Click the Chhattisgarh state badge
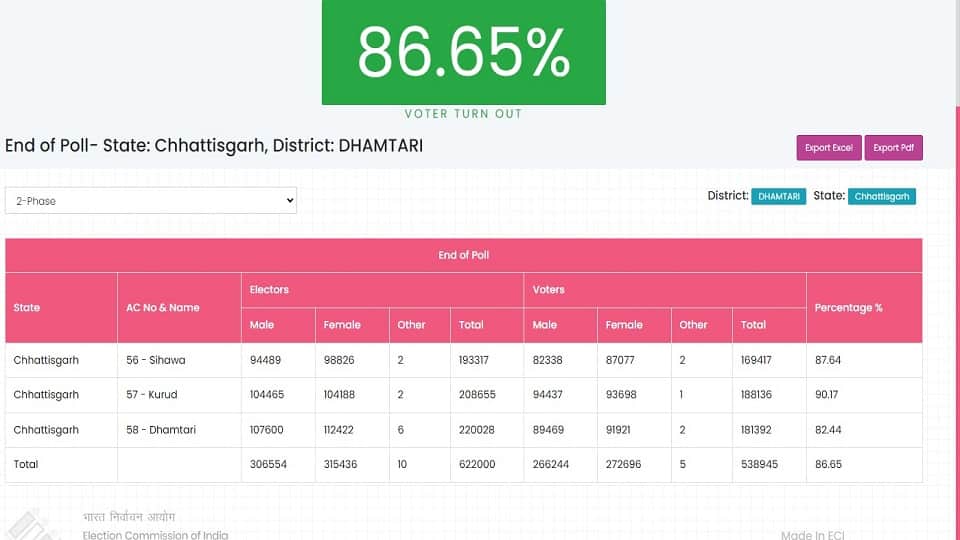The height and width of the screenshot is (540, 960). pos(882,197)
